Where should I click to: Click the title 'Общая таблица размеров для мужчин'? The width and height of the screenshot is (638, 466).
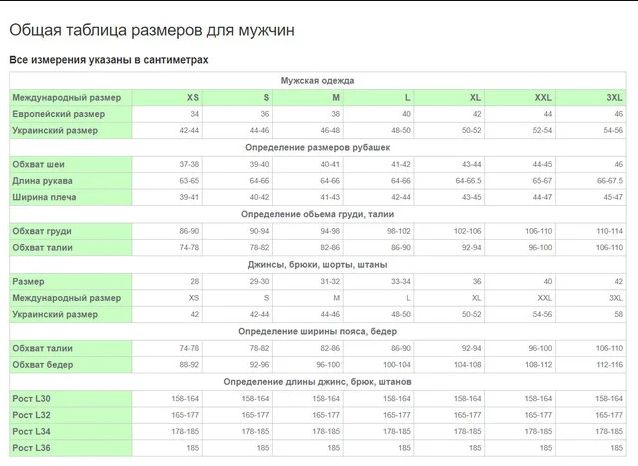pyautogui.click(x=152, y=31)
